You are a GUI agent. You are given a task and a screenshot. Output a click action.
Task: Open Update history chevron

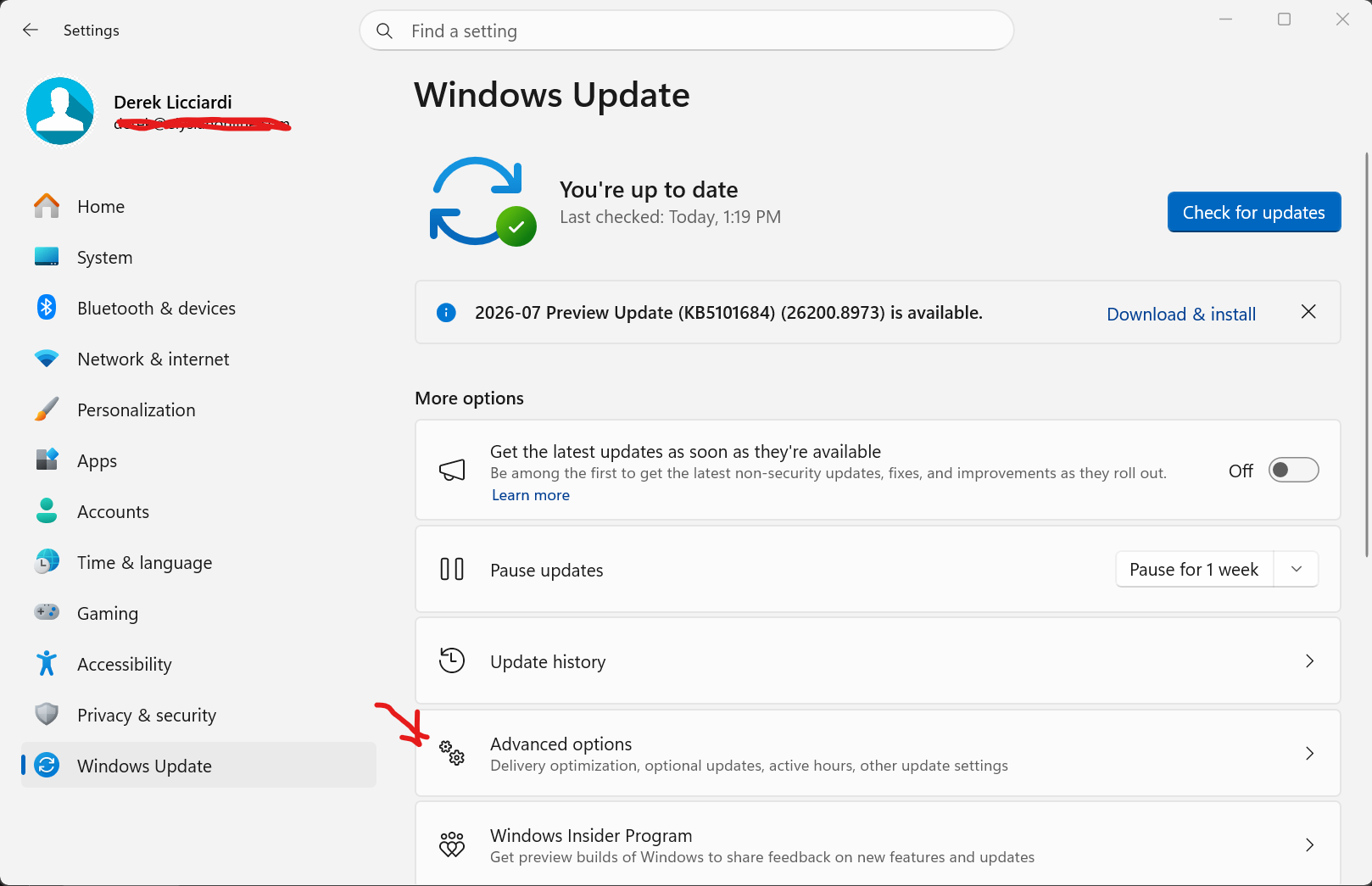click(1309, 660)
